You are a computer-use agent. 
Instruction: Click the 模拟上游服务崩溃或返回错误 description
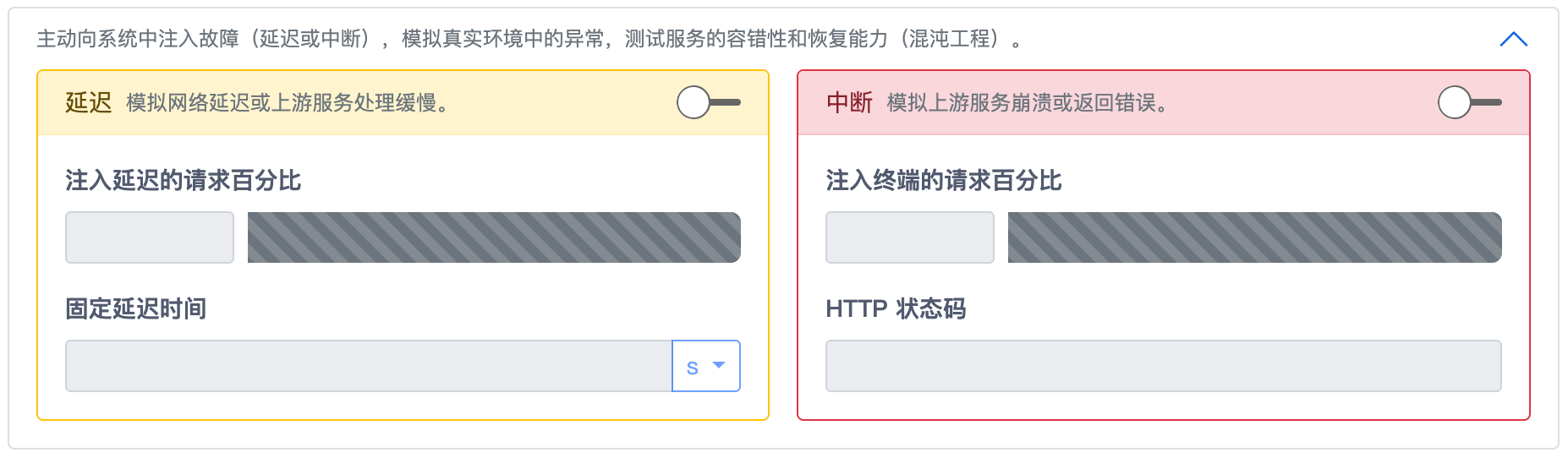coord(1027,103)
